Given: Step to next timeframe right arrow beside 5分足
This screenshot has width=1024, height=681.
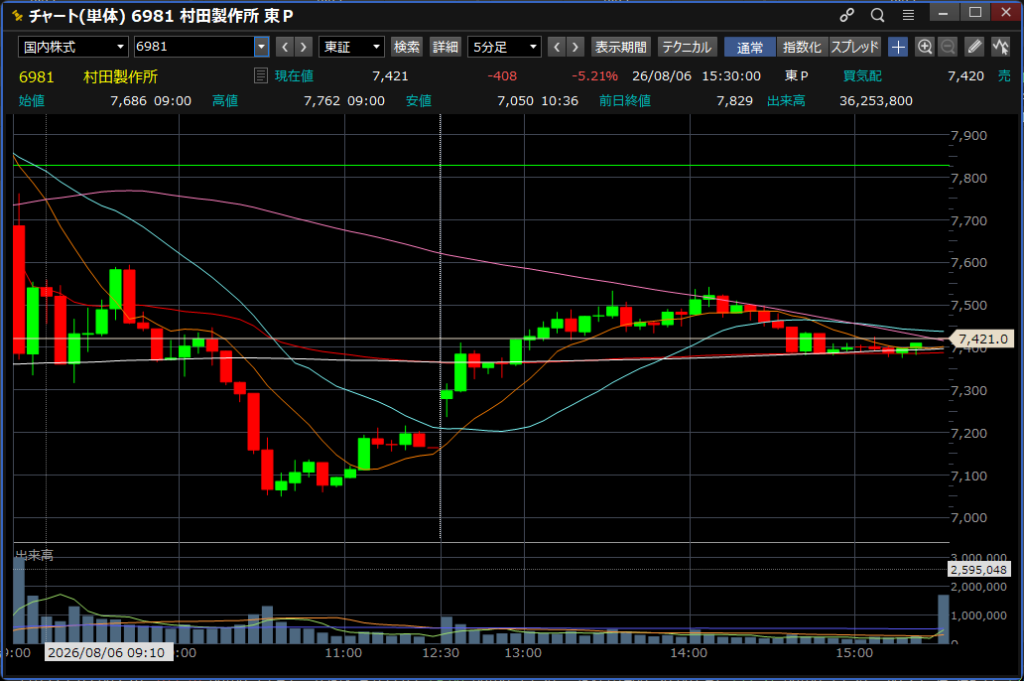Looking at the screenshot, I should [575, 47].
